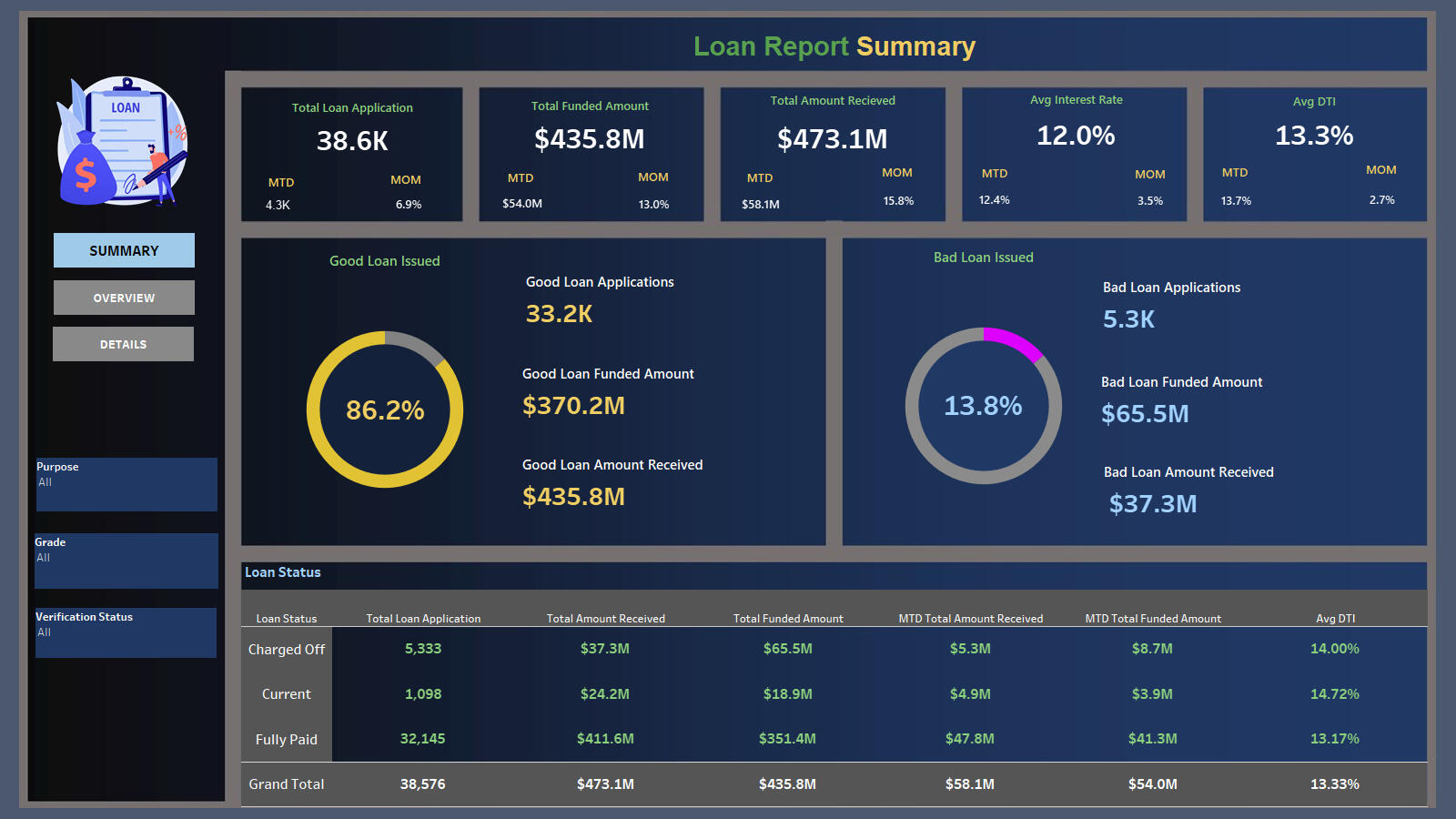The width and height of the screenshot is (1456, 819).
Task: Click the Total Amount Received $473.1M card
Action: click(833, 154)
